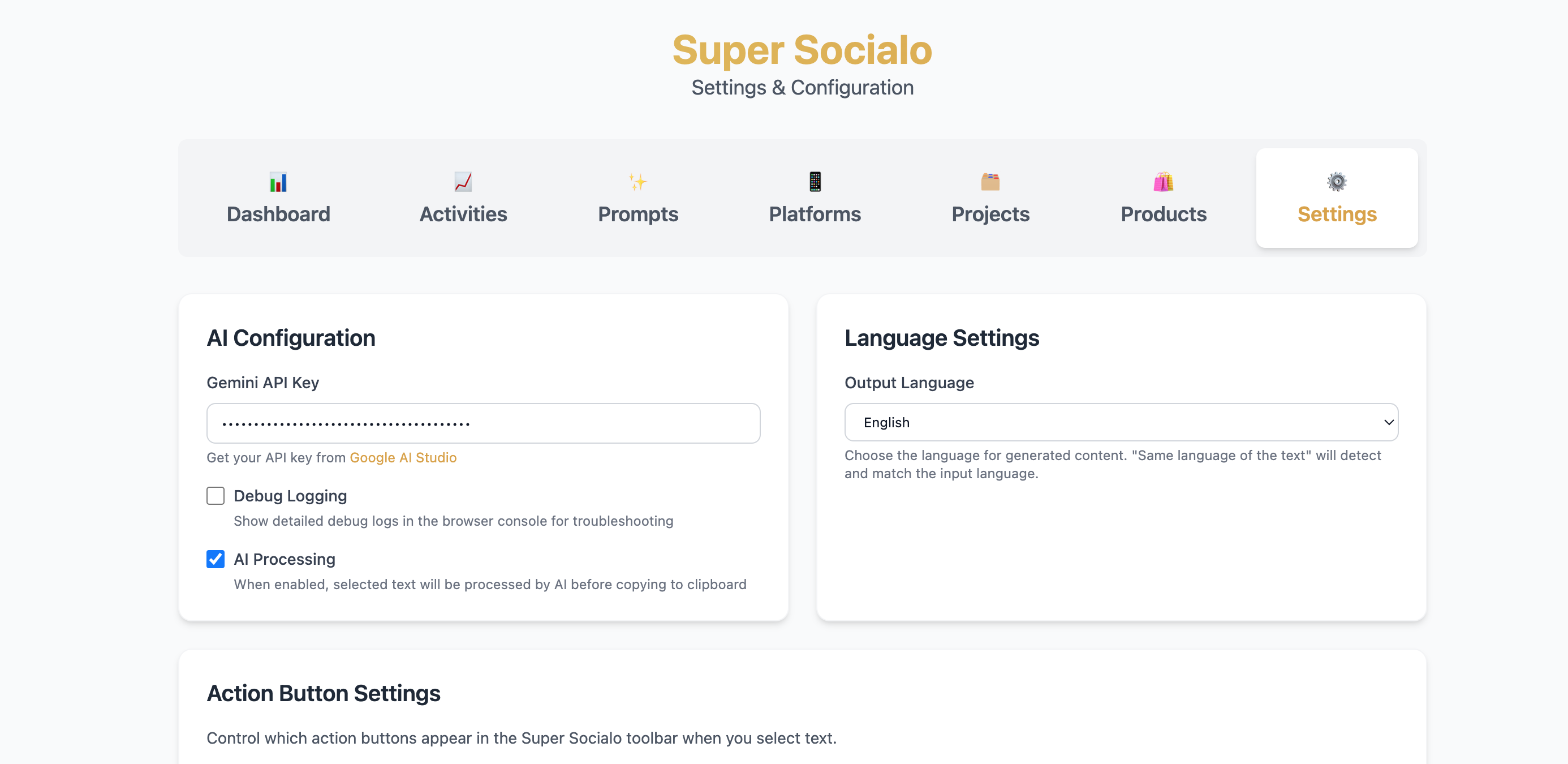Enable the Debug Logging checkbox
The height and width of the screenshot is (764, 1568).
(216, 496)
